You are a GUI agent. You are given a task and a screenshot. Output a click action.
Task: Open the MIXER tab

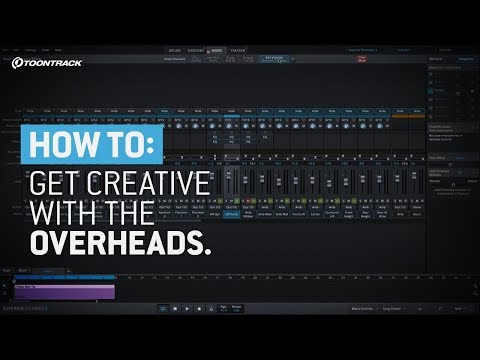click(216, 50)
